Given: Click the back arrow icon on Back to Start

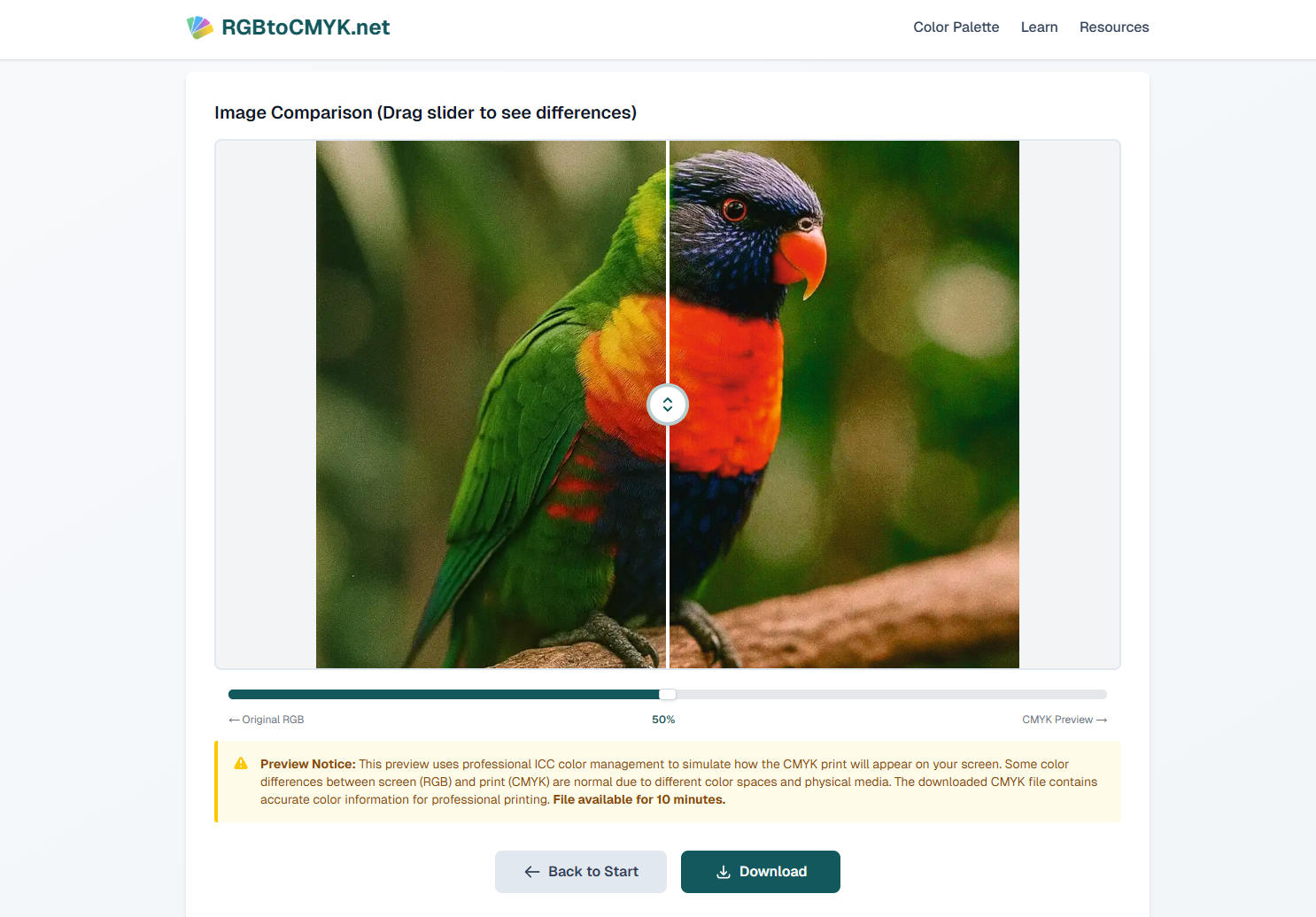Looking at the screenshot, I should (532, 872).
